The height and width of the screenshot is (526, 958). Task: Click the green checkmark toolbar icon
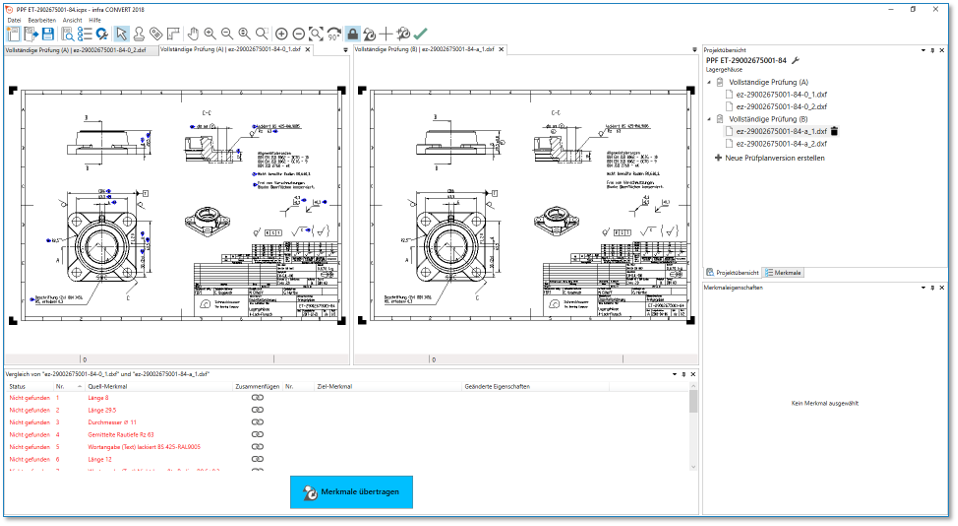click(x=421, y=34)
